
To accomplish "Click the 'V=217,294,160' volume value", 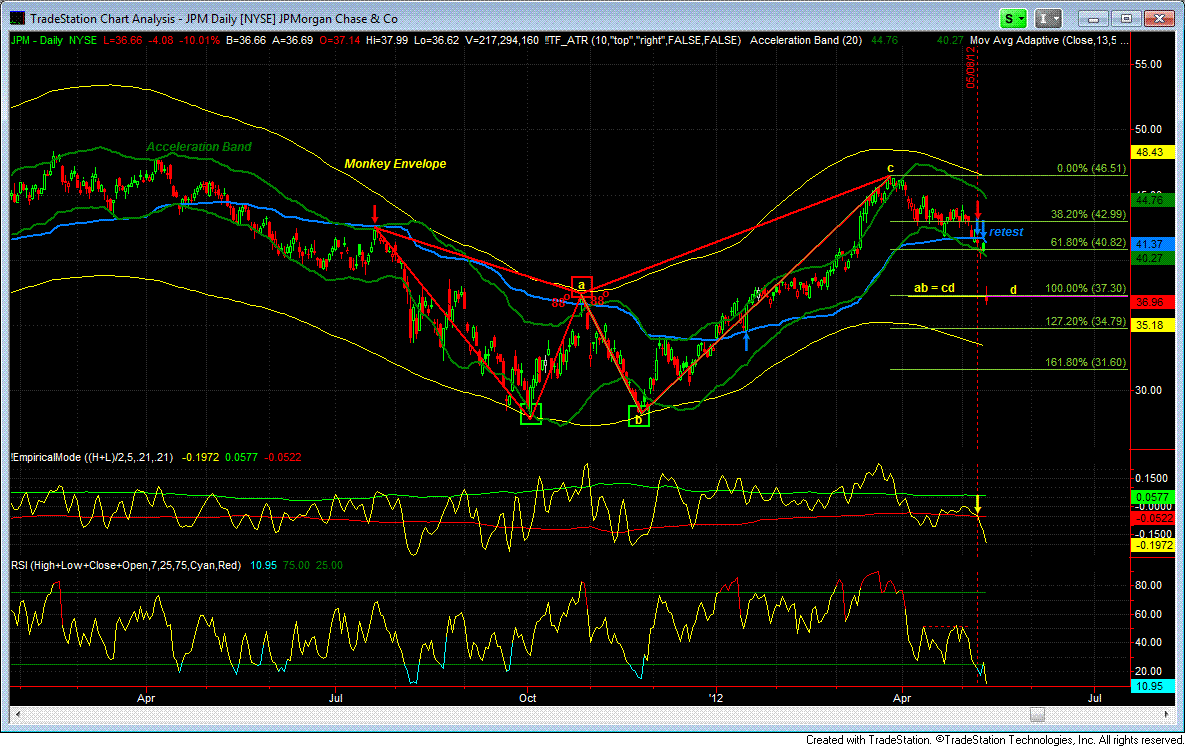I will [502, 40].
